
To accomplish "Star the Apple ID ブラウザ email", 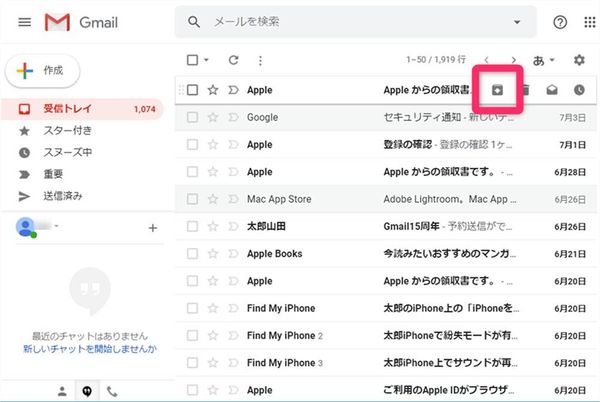I will [x=213, y=390].
